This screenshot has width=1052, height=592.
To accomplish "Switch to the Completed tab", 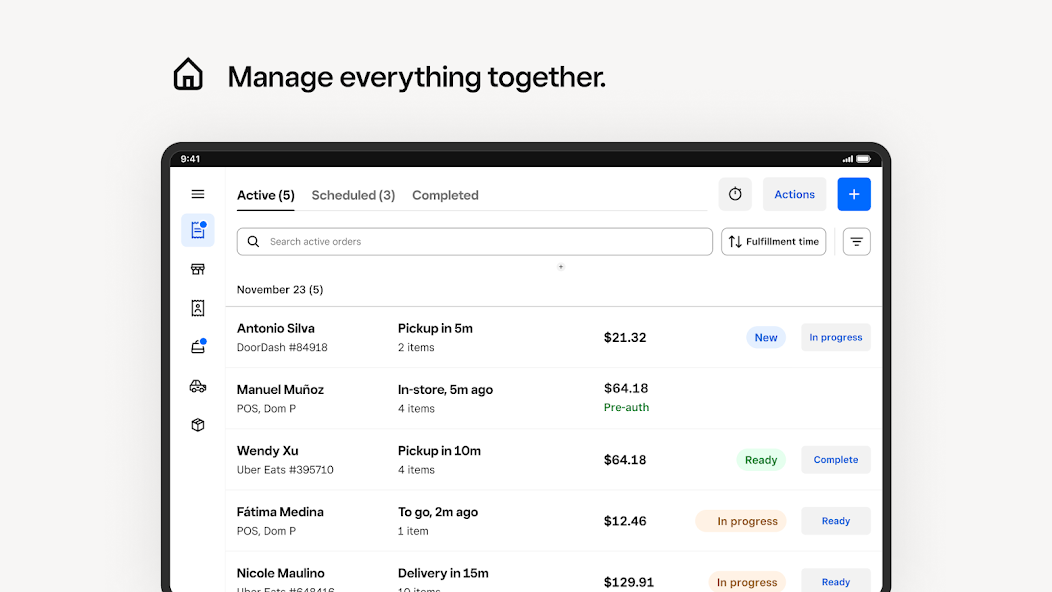I will pos(445,195).
